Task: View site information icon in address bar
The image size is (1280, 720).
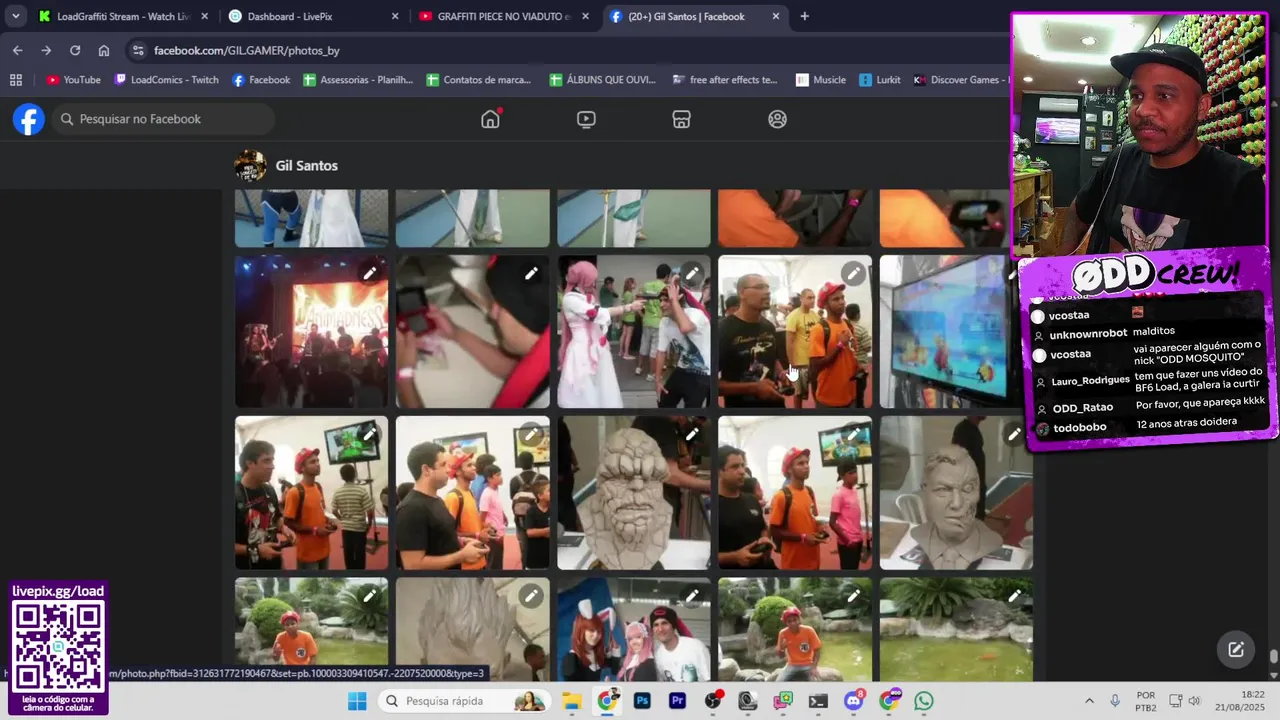Action: pos(137,50)
